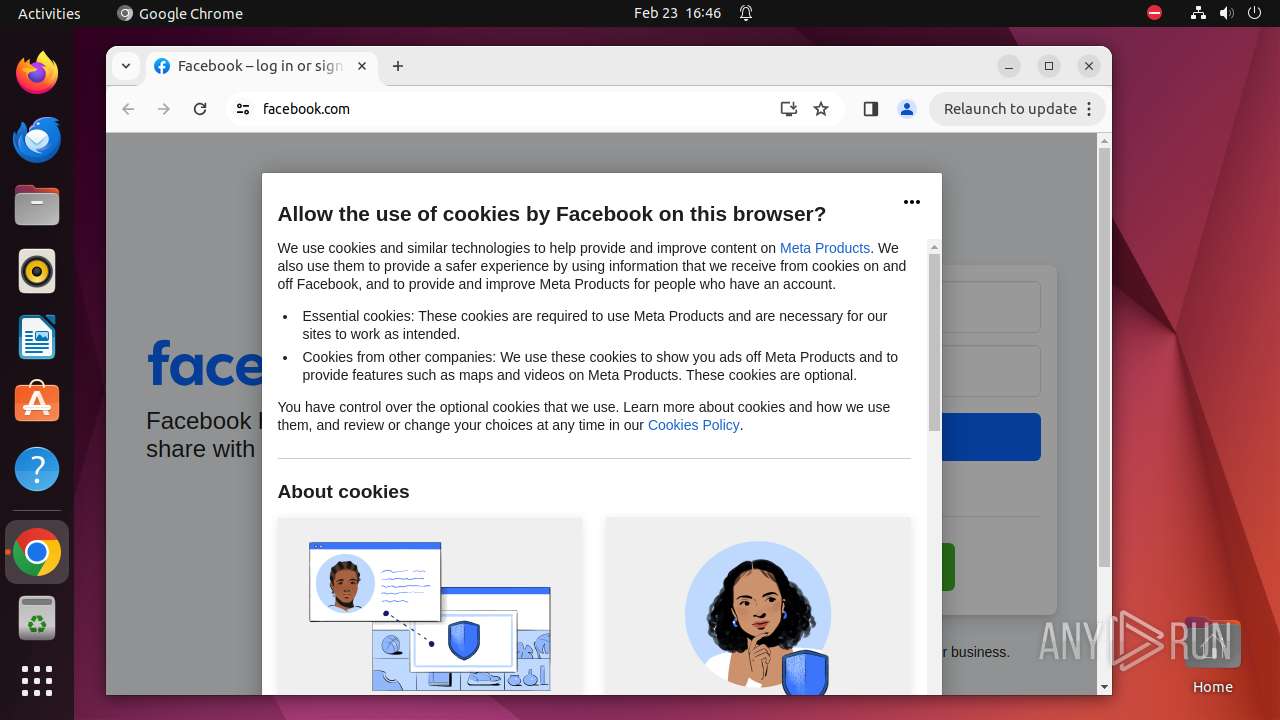Click the page scrollbar's down arrow

pos(1104,687)
